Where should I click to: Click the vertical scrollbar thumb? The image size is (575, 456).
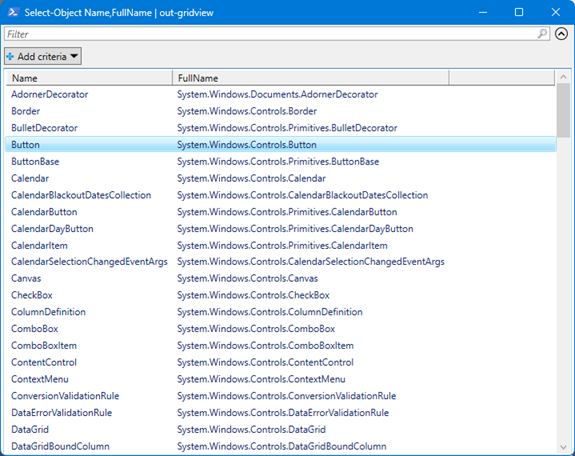pos(563,110)
